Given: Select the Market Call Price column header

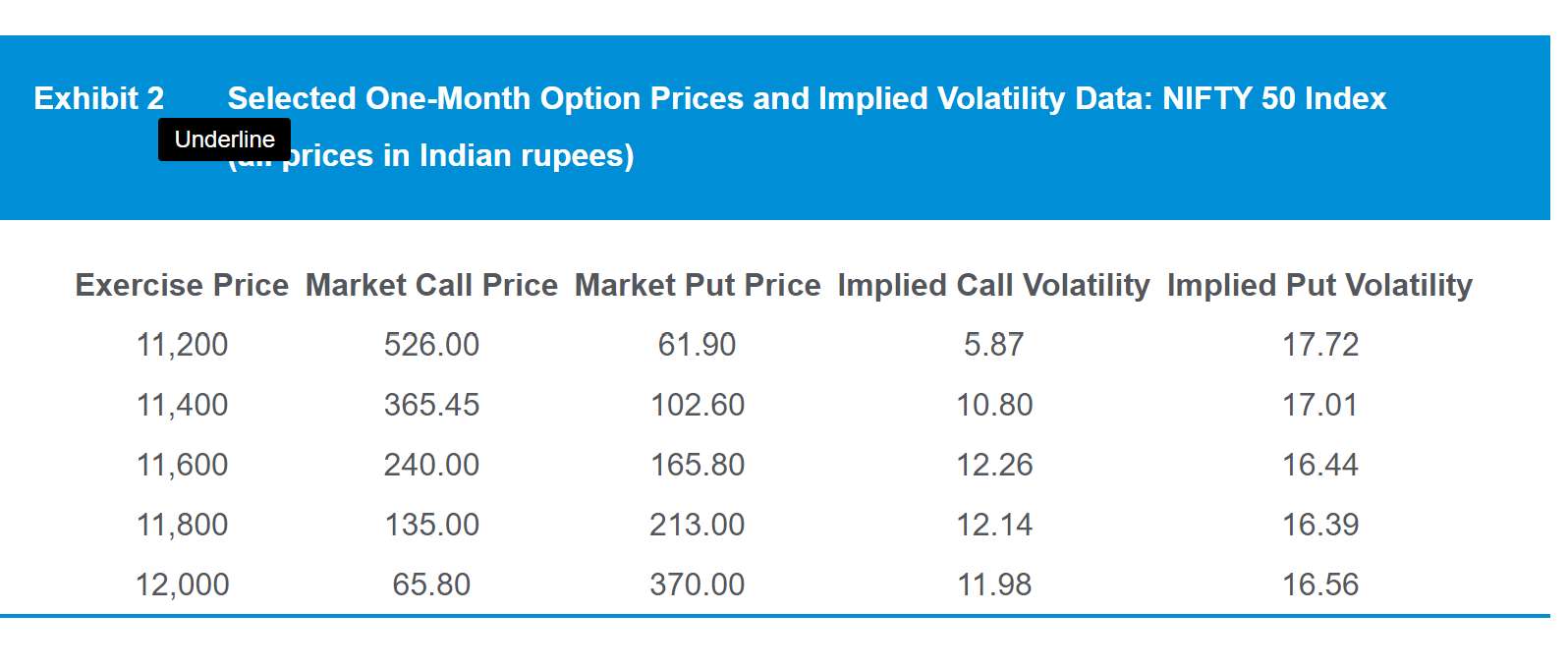Looking at the screenshot, I should pyautogui.click(x=431, y=285).
